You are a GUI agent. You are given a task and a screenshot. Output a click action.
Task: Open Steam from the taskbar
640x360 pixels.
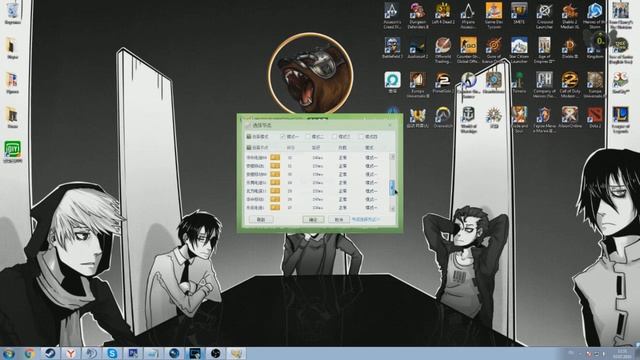50,353
